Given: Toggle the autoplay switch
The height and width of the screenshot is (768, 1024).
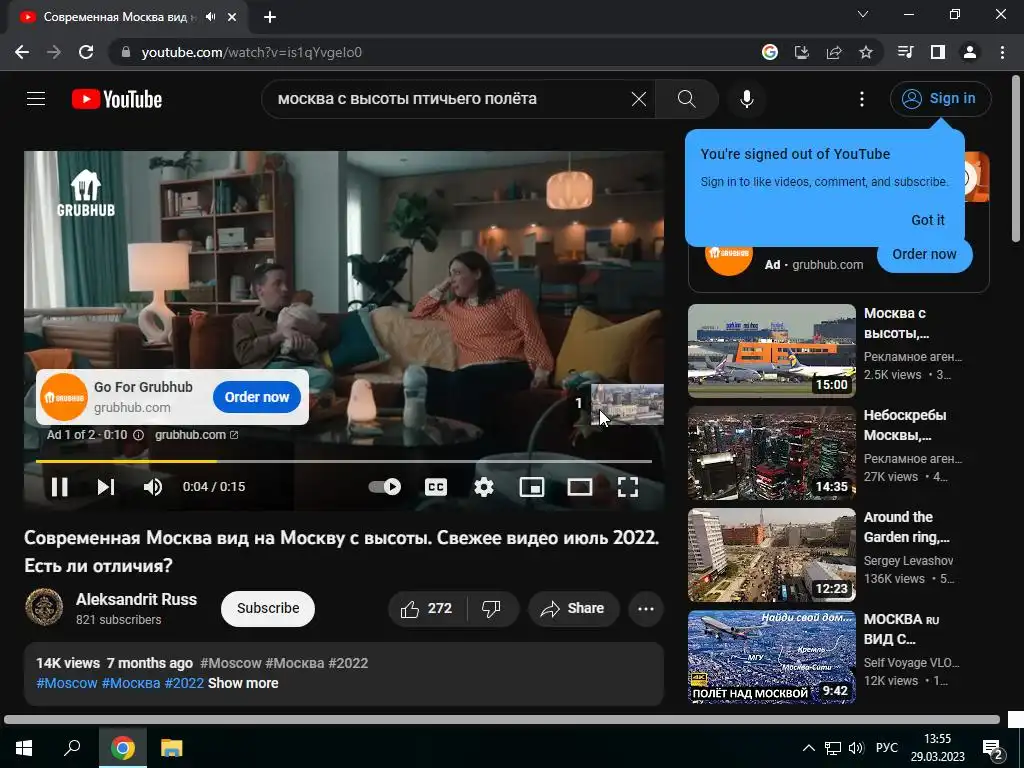Looking at the screenshot, I should pyautogui.click(x=385, y=487).
